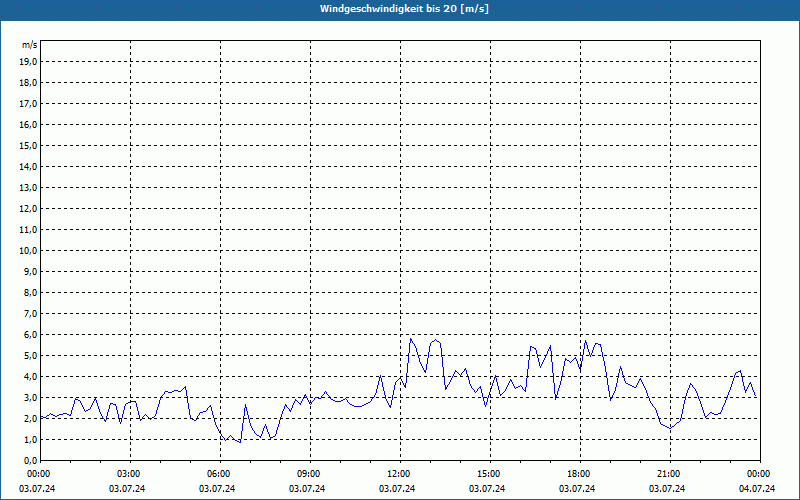Pick the '14,0' y-axis label
The width and height of the screenshot is (800, 500).
pyautogui.click(x=29, y=166)
